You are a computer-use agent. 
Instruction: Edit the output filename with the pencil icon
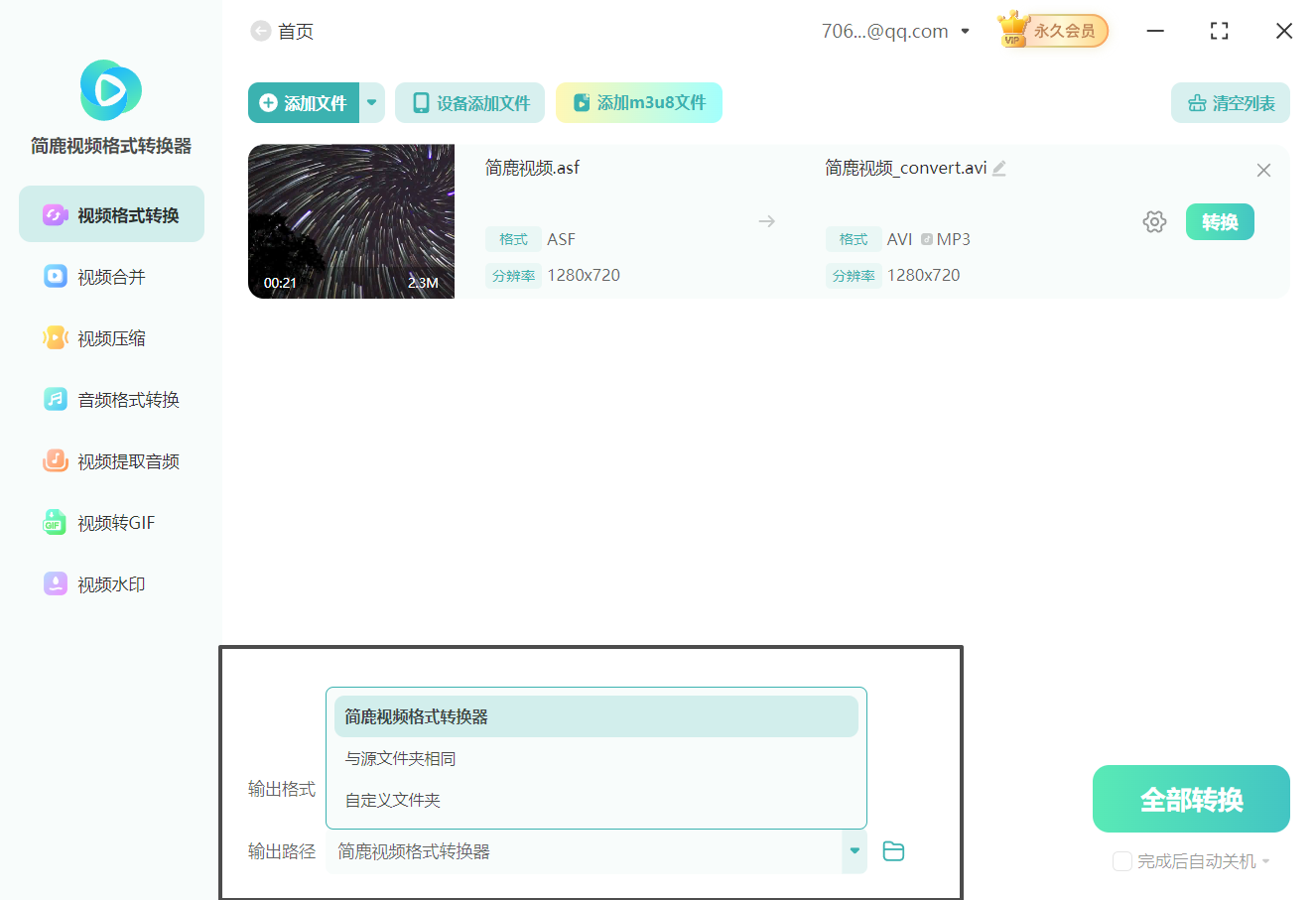coord(999,168)
